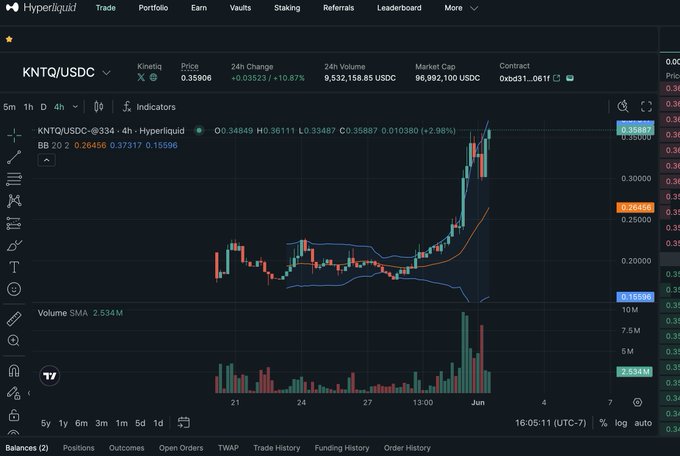Open Indicators fx menu

pos(149,107)
